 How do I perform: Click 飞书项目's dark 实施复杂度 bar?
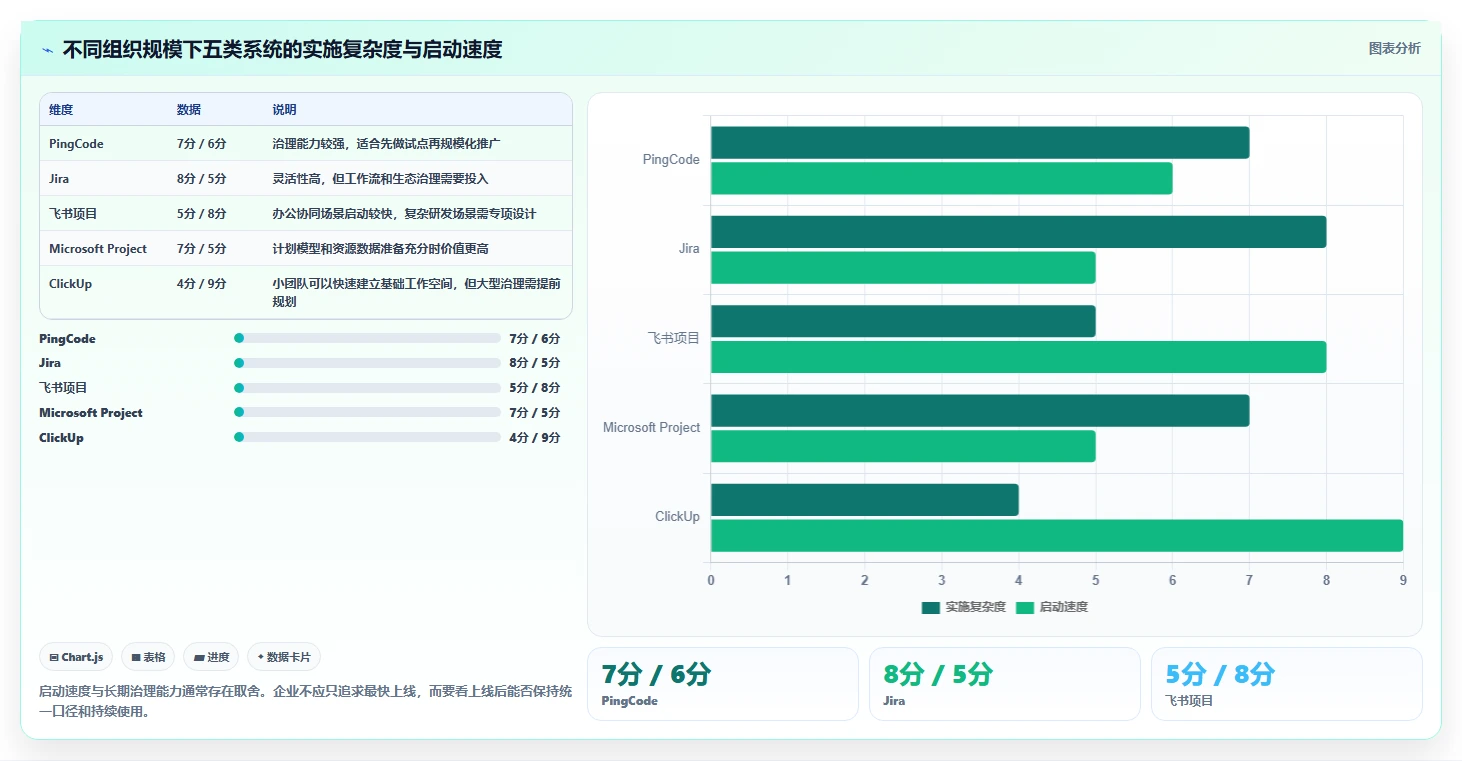click(x=903, y=321)
